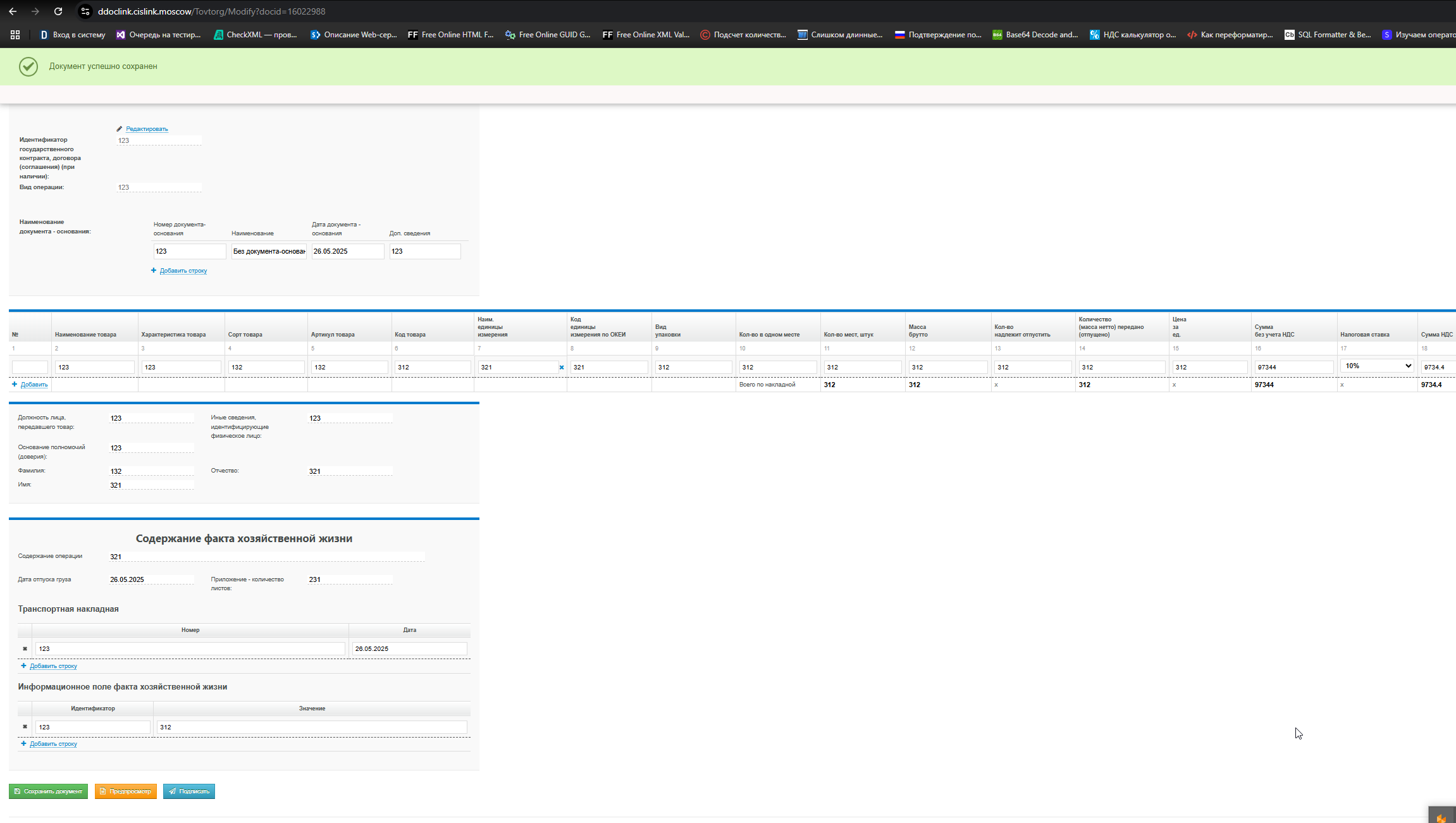Focus 'Содержание операции' field
The width and height of the screenshot is (1456, 823).
pos(266,557)
